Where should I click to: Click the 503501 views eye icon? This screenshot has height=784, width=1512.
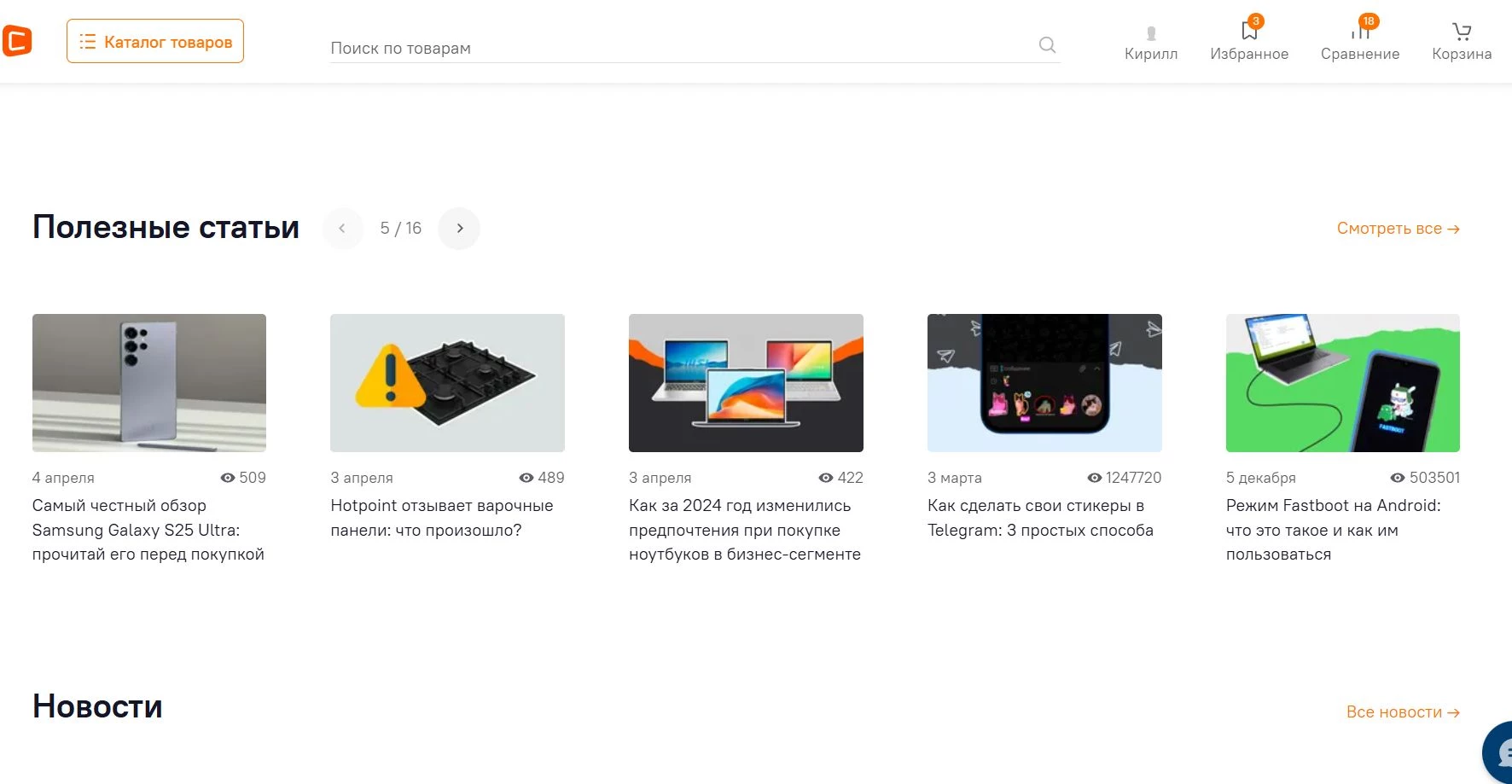[x=1398, y=478]
